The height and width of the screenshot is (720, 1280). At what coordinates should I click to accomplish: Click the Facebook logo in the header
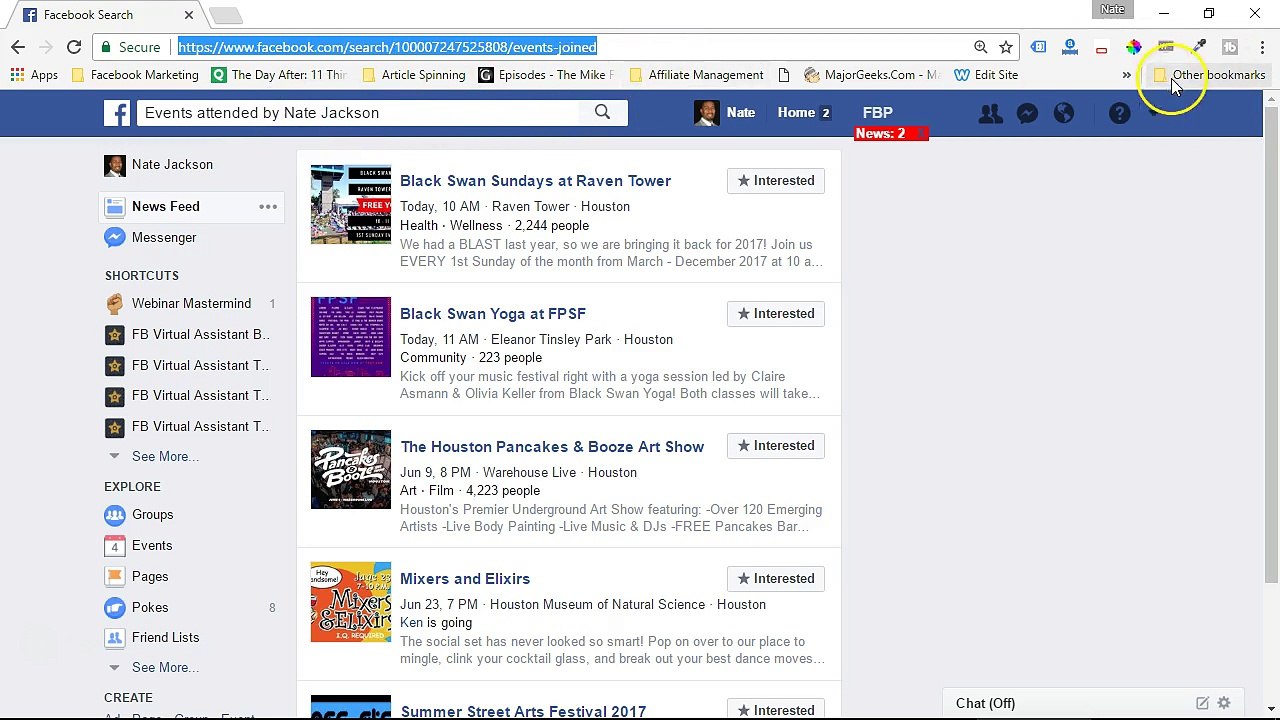[117, 113]
